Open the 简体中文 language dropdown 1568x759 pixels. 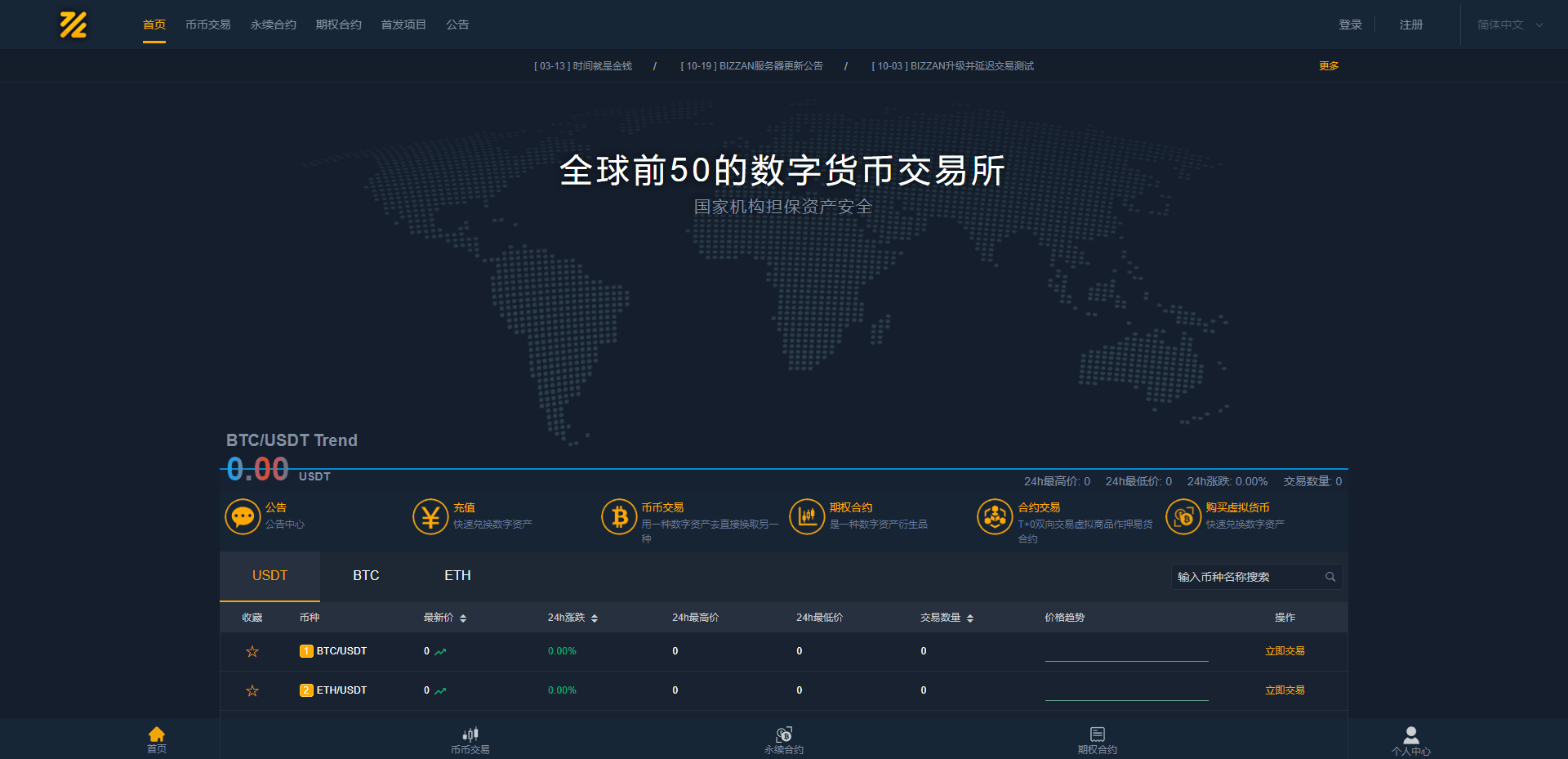click(x=1509, y=25)
